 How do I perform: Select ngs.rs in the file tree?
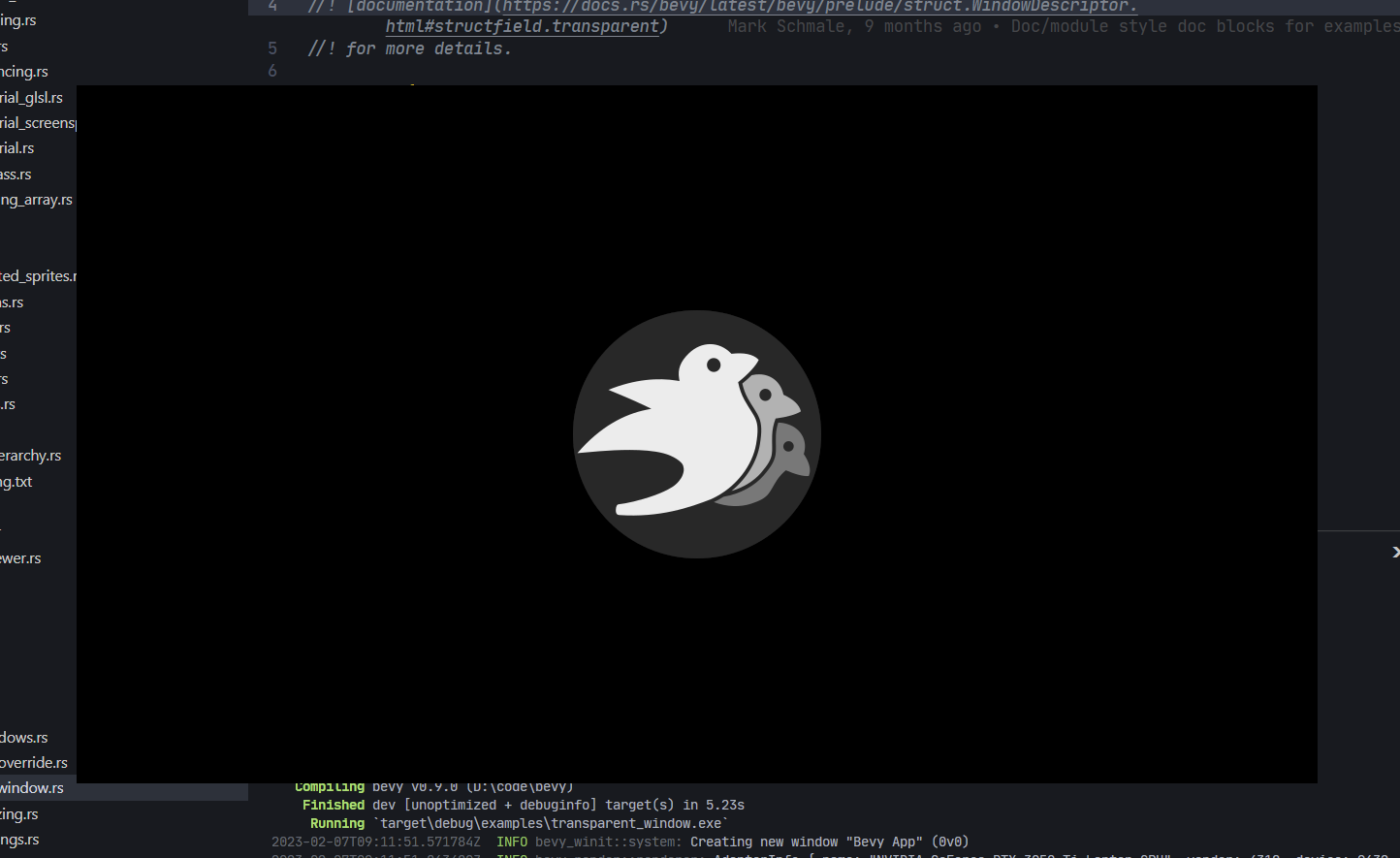point(19,840)
